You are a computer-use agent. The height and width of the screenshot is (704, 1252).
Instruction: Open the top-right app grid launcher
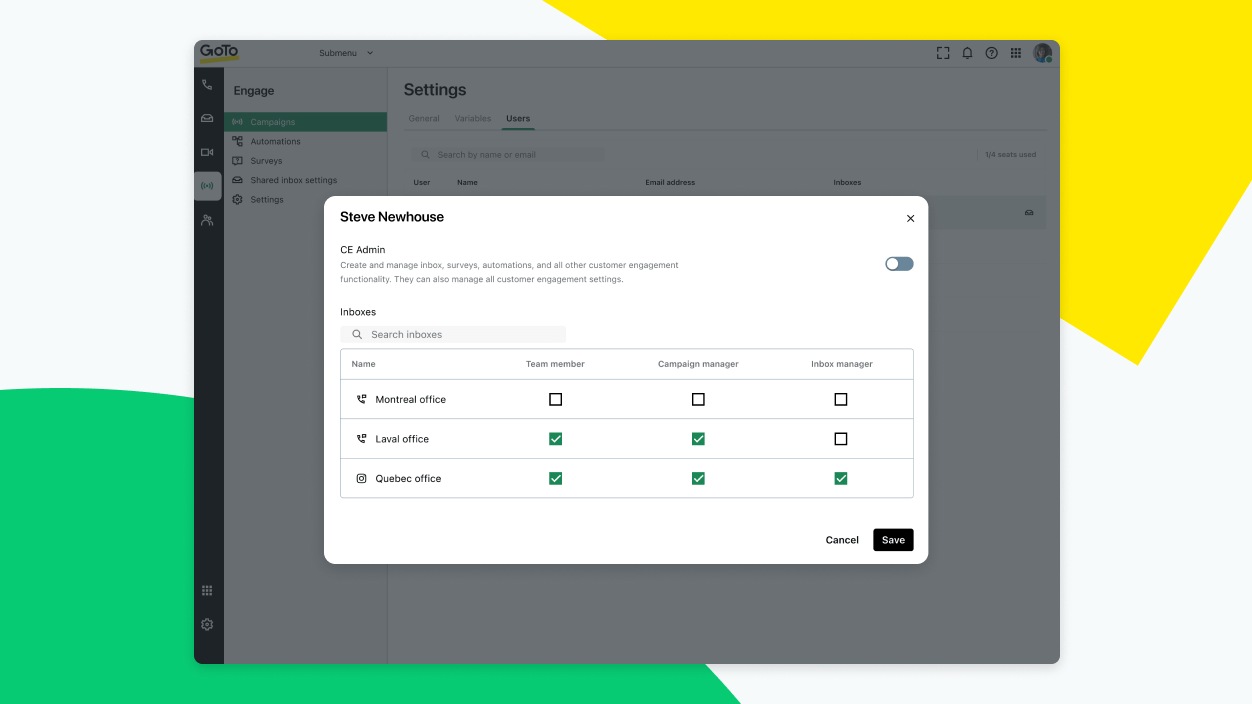[1015, 53]
